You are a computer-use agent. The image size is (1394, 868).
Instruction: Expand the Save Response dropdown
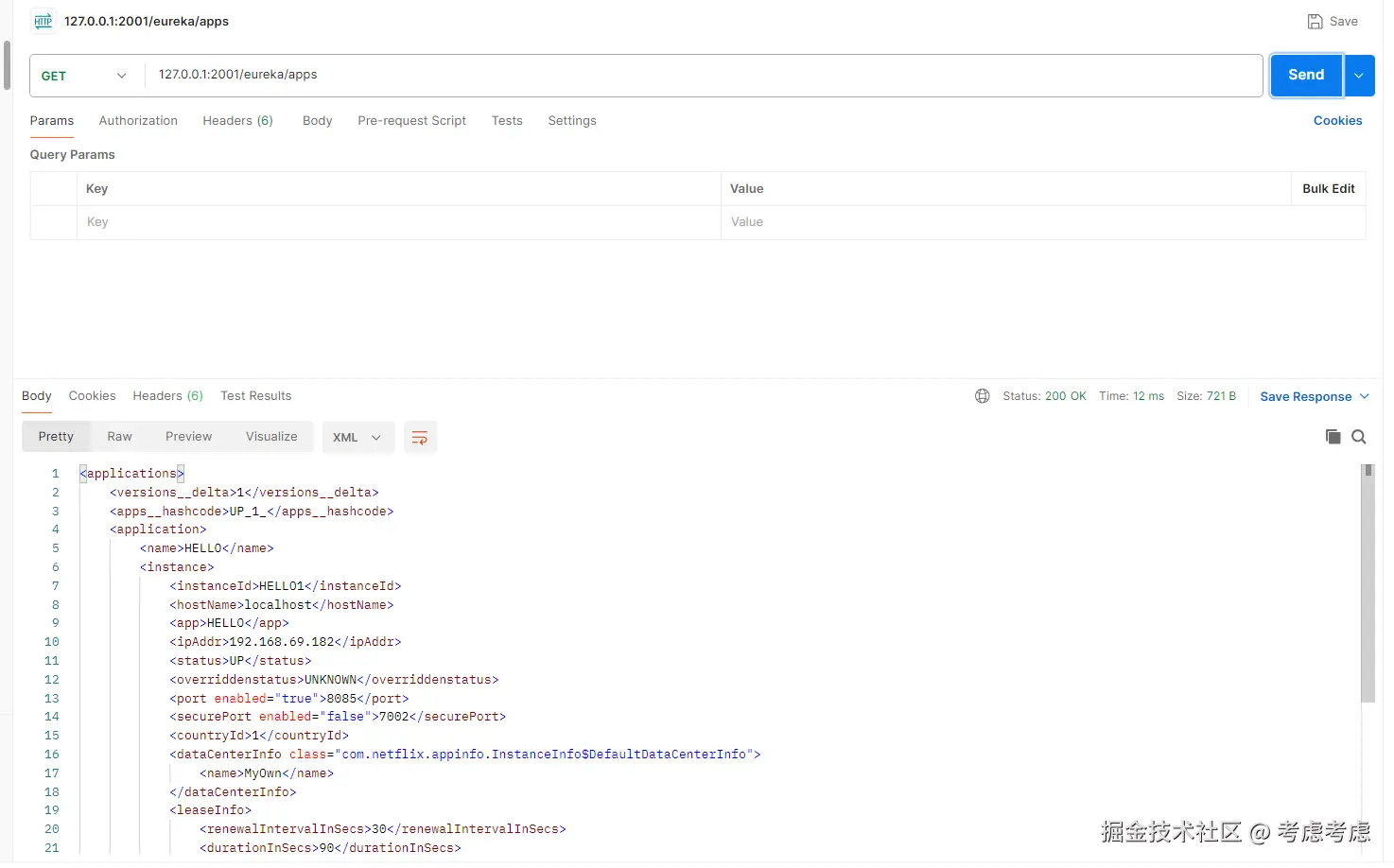tap(1365, 397)
